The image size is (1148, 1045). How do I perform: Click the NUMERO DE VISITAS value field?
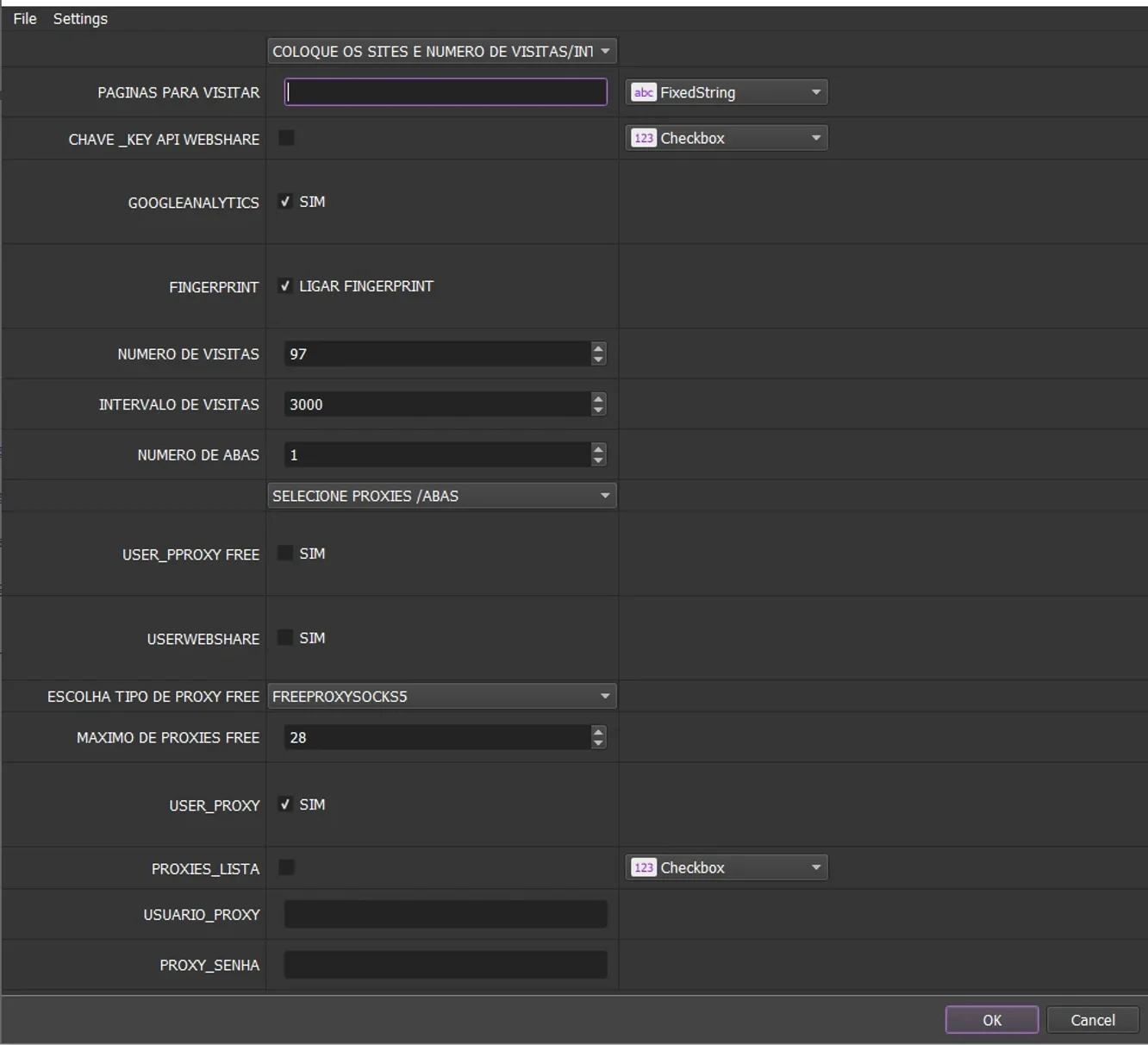coord(438,354)
